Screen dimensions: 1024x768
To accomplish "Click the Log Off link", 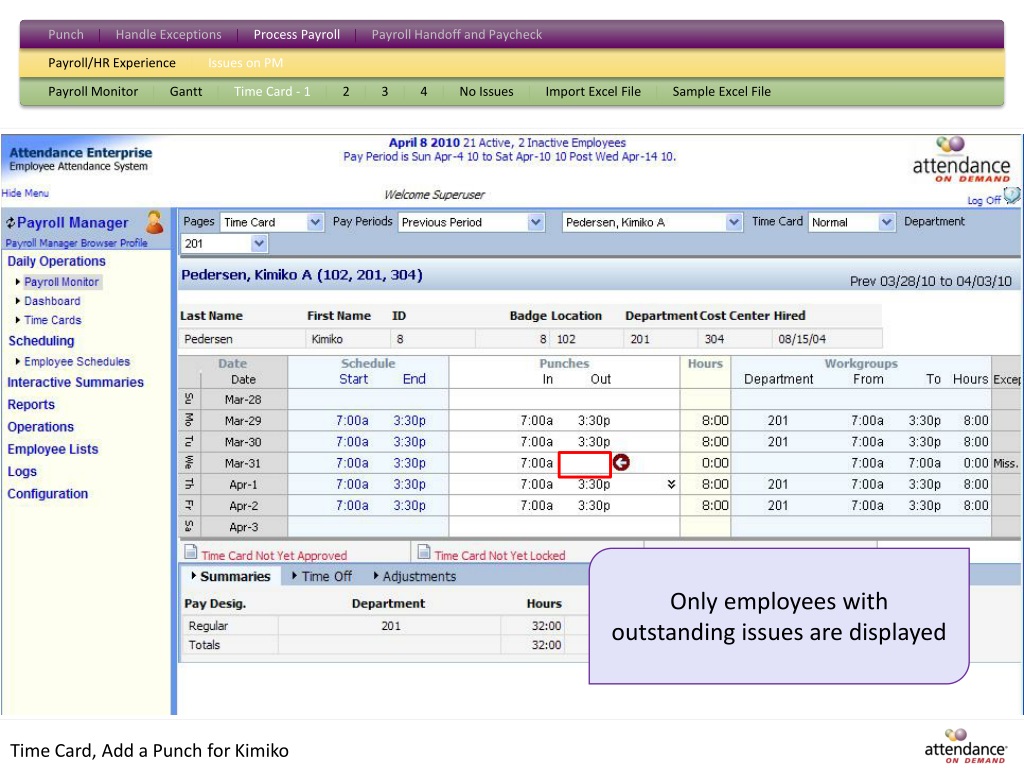I will 984,200.
